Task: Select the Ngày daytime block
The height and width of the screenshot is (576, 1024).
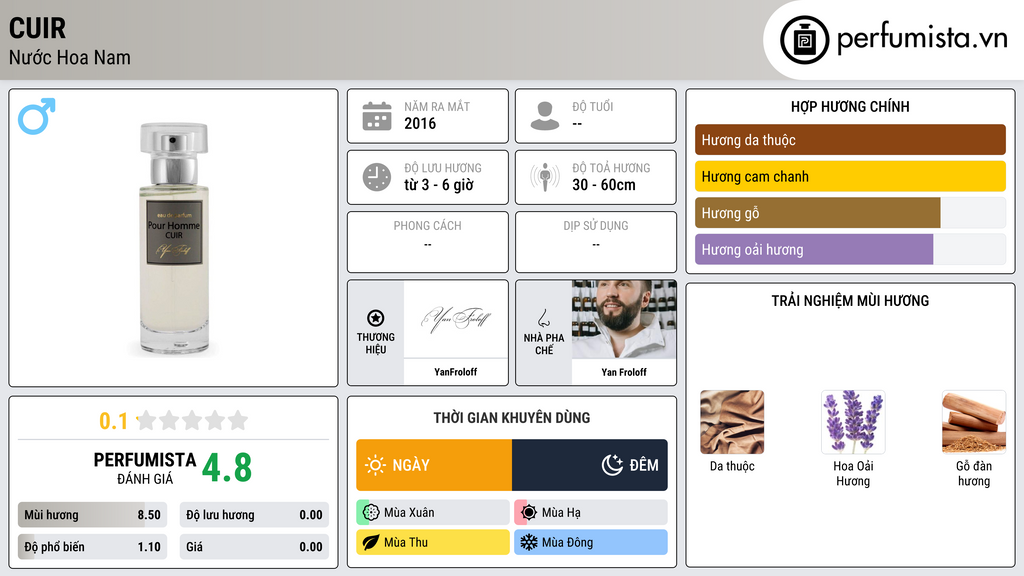Action: tap(434, 465)
